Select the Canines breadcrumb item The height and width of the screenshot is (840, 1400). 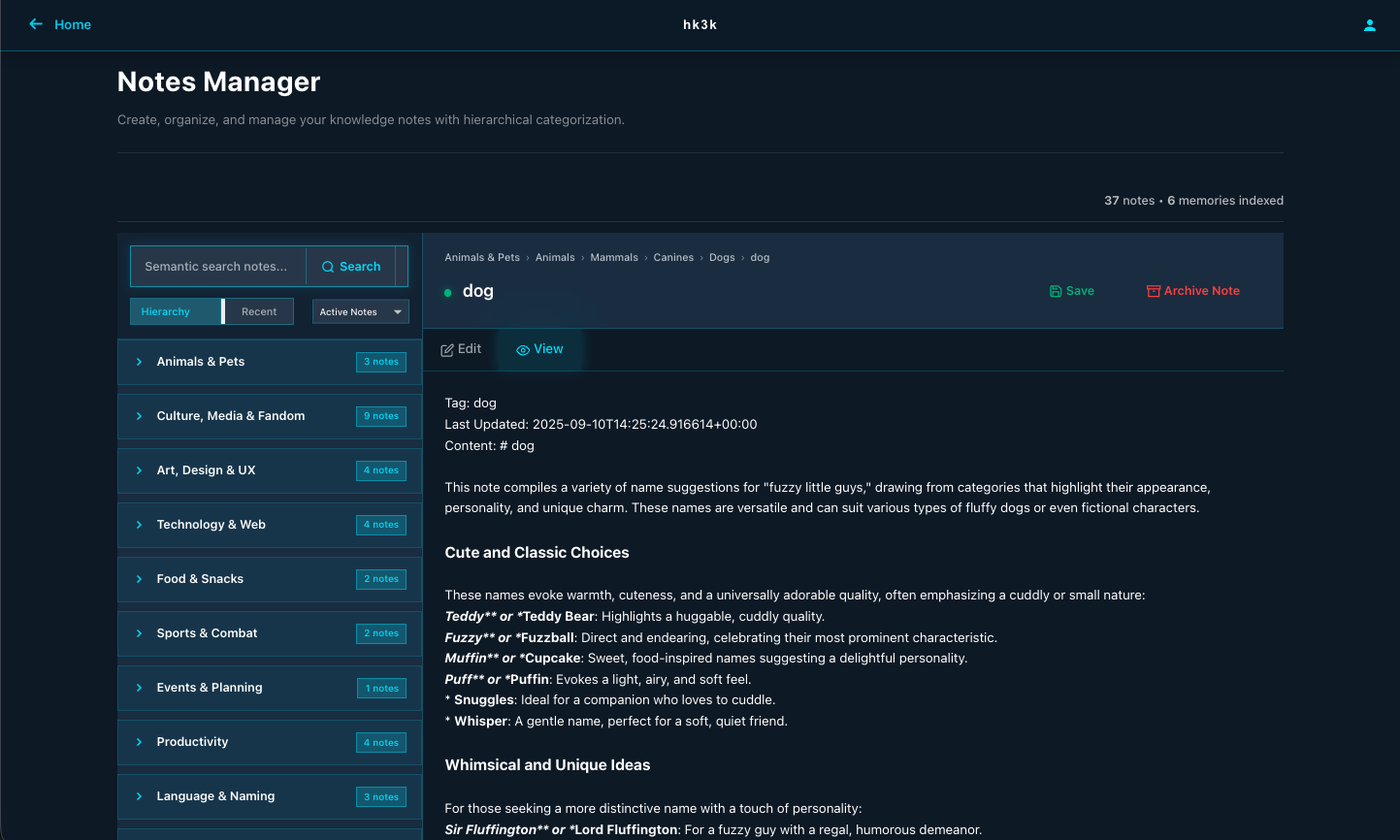[673, 258]
